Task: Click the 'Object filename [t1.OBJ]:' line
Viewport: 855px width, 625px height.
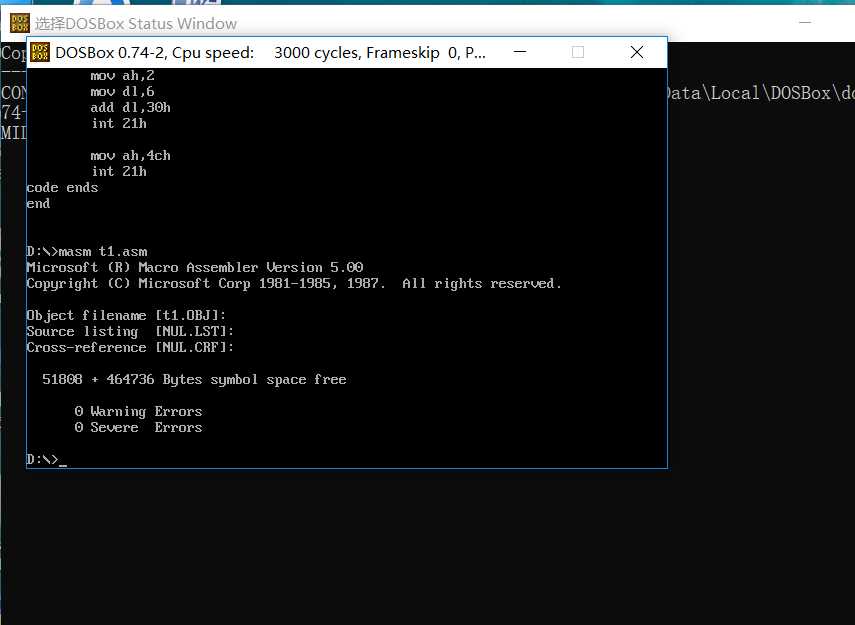Action: (x=126, y=316)
